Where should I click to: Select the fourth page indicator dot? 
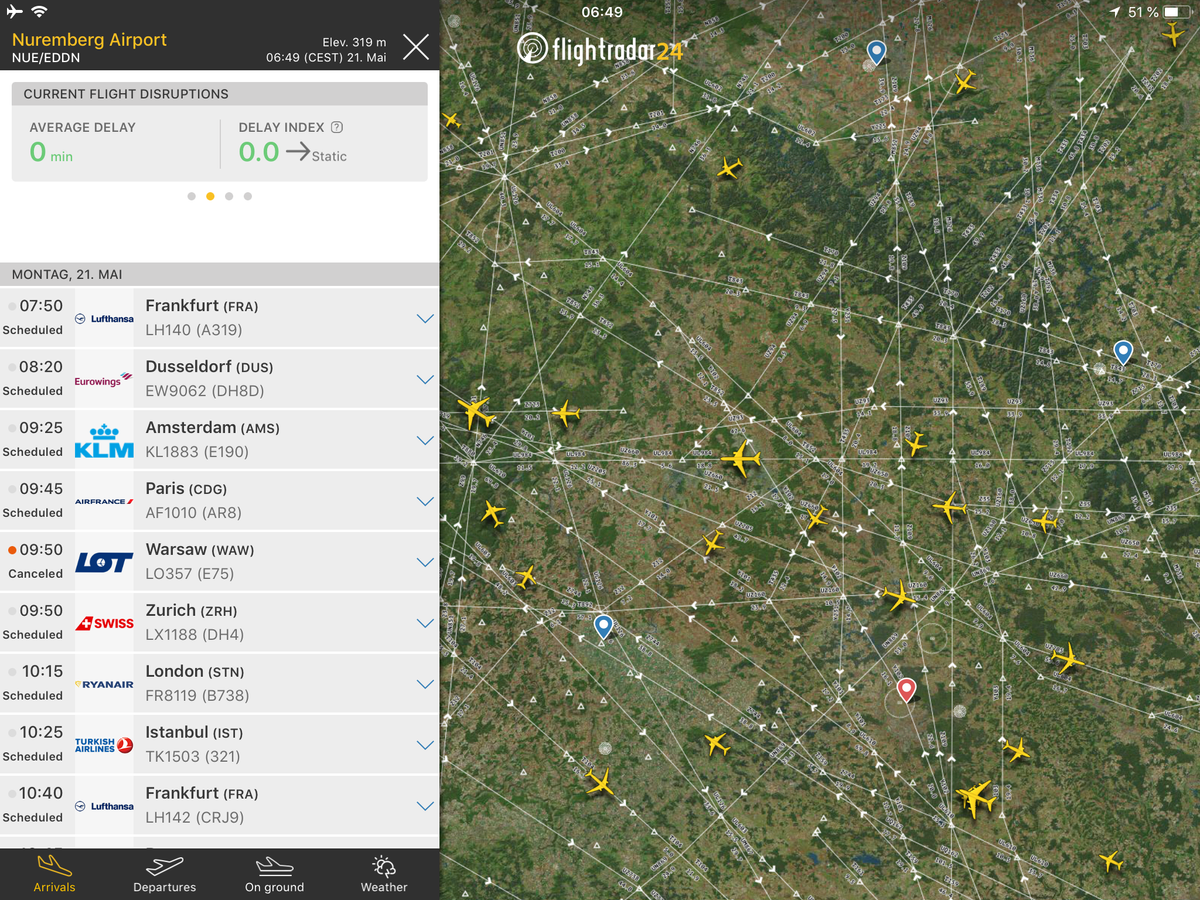coord(248,196)
